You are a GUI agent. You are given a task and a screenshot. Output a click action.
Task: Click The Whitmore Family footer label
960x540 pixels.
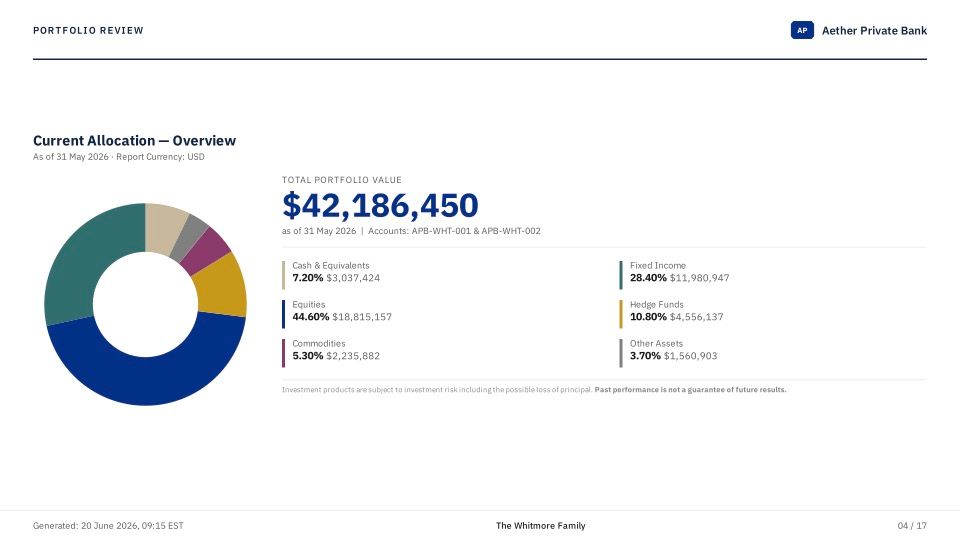pyautogui.click(x=541, y=525)
